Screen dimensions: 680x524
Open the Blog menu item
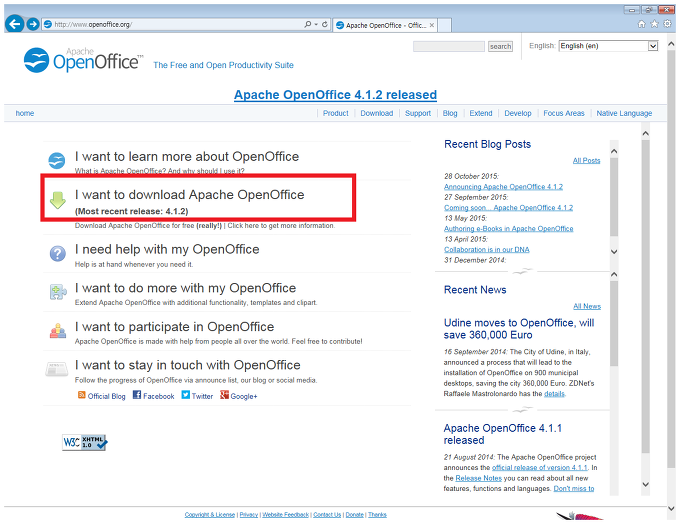click(450, 113)
